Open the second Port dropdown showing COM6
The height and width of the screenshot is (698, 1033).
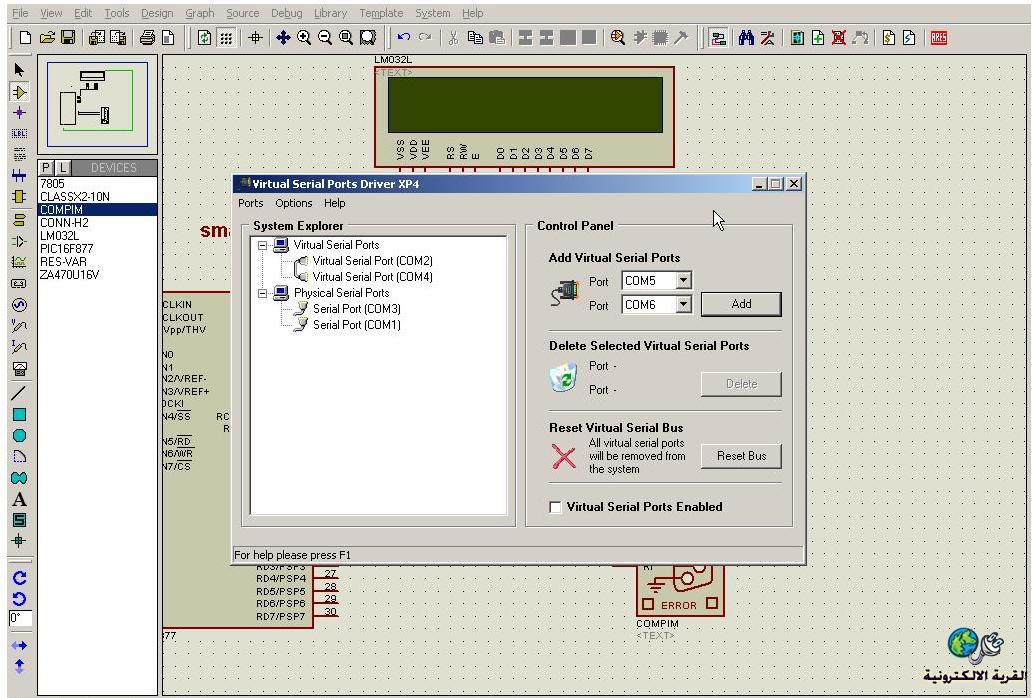683,304
